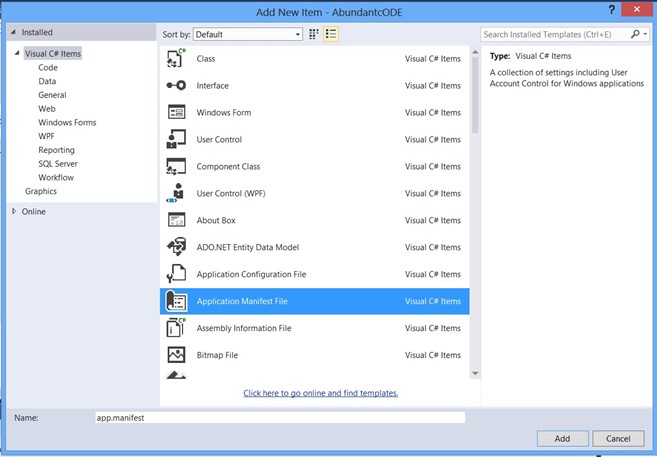Select the Bitmap File label

pos(217,355)
